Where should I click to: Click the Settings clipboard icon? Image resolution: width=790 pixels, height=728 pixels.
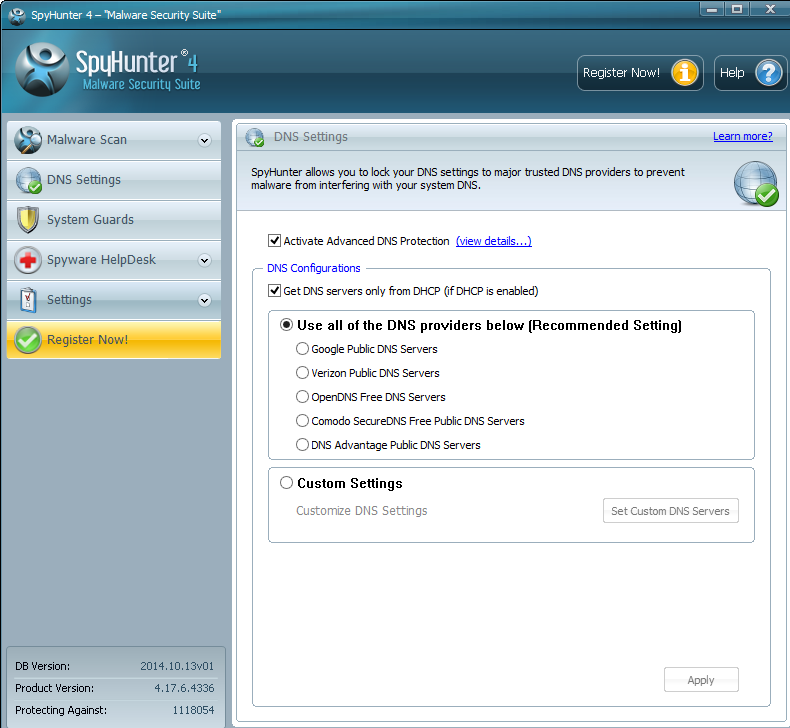tap(28, 300)
